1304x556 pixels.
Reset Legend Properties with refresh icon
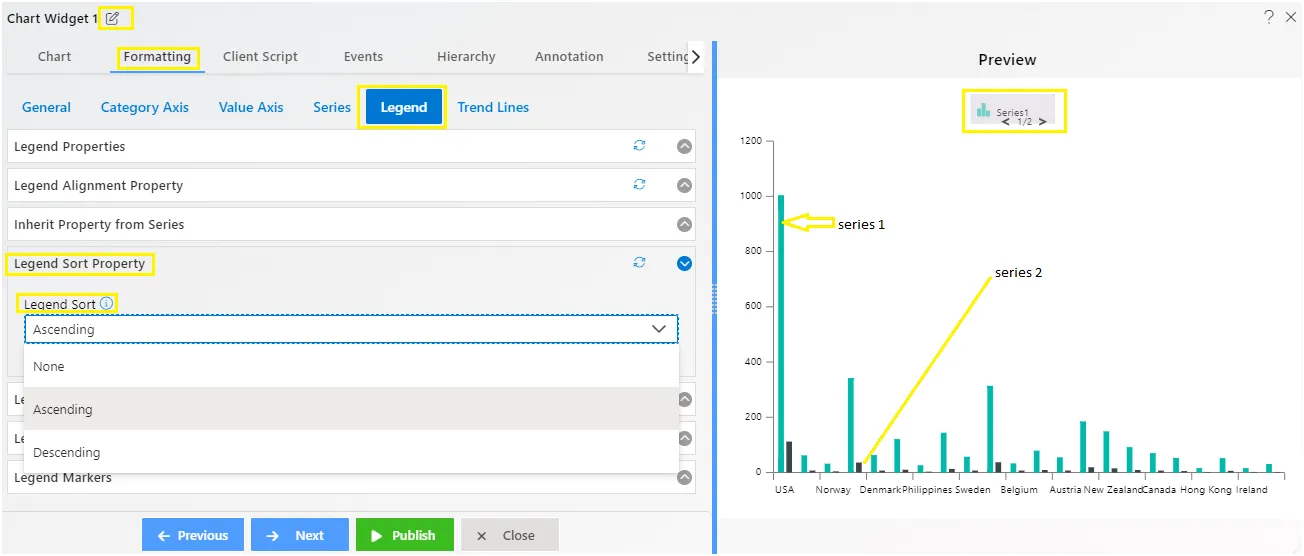point(639,146)
